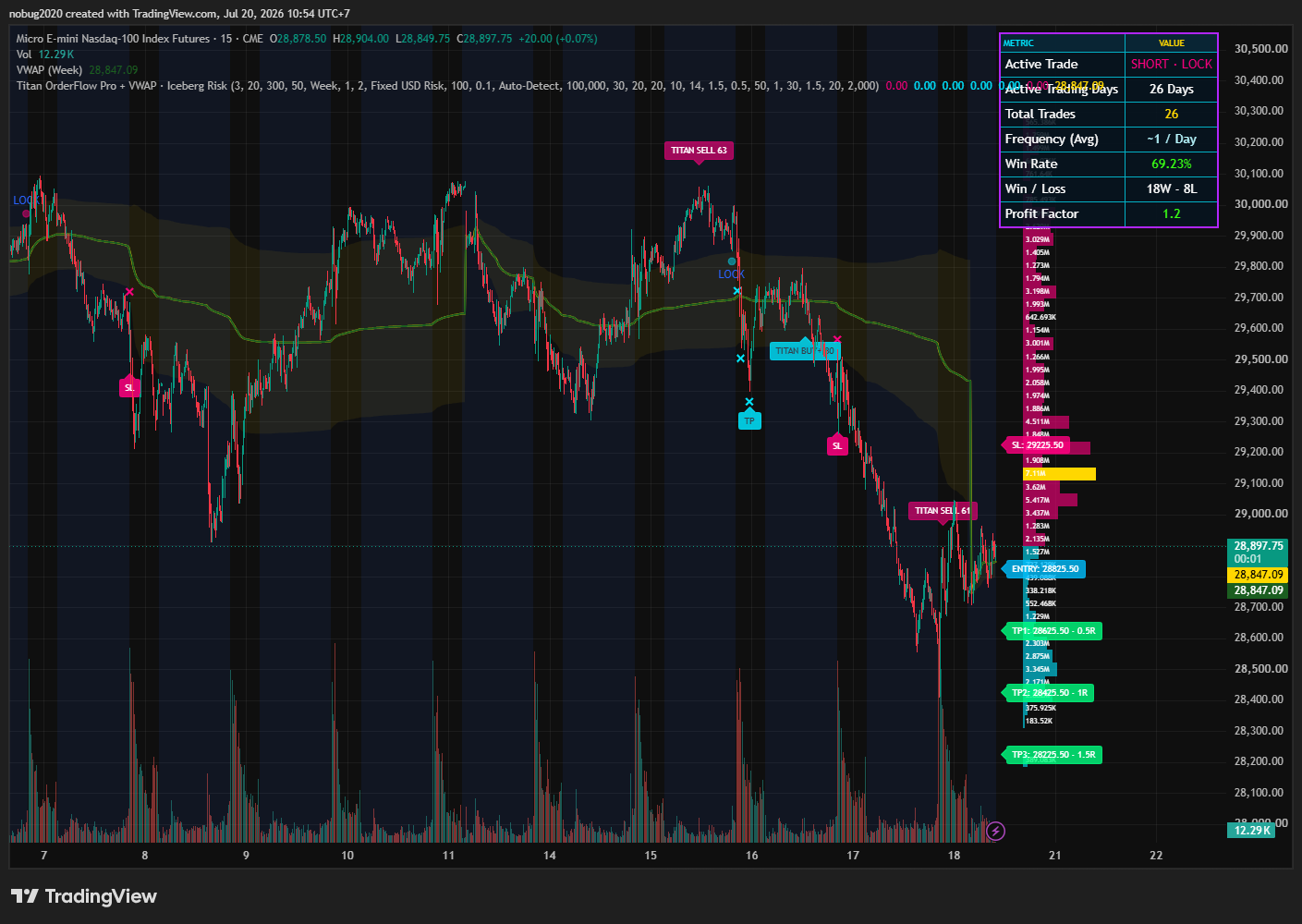Click the Win Rate row label
The width and height of the screenshot is (1302, 924).
(1031, 164)
